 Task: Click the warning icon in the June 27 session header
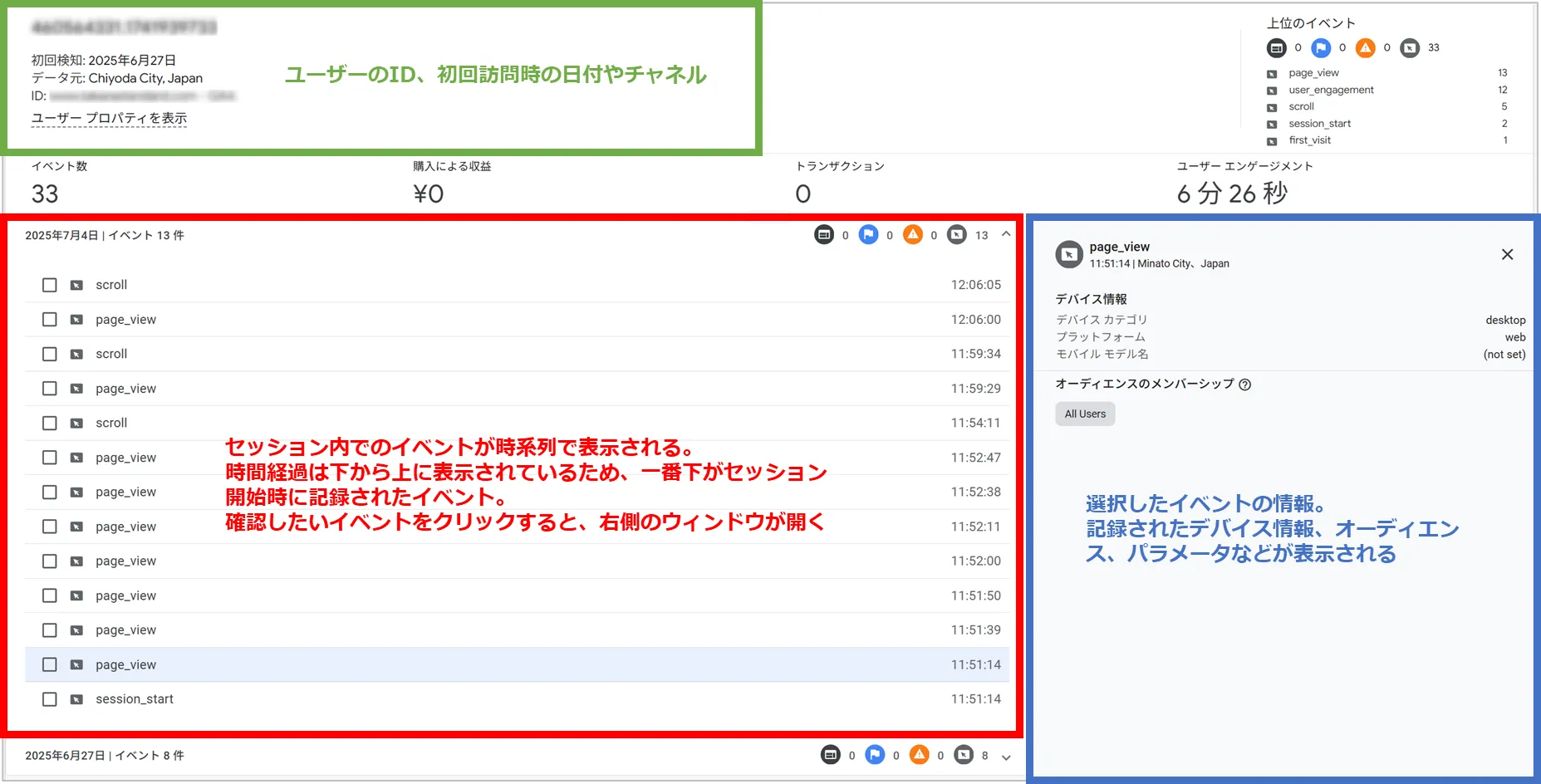[x=920, y=756]
